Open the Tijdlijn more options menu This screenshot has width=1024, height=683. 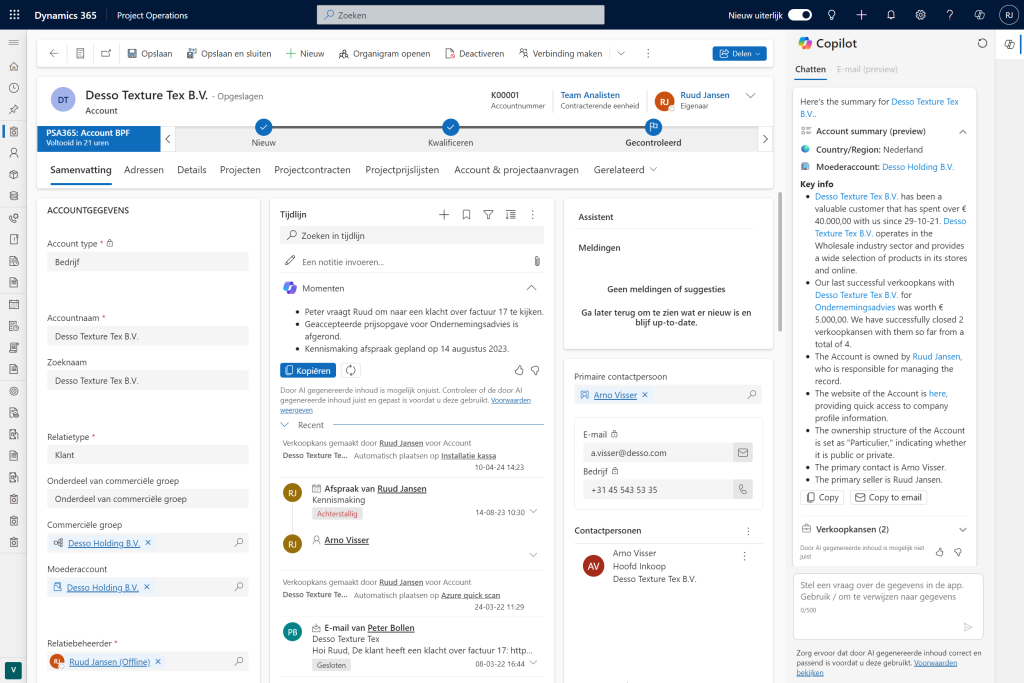click(532, 214)
